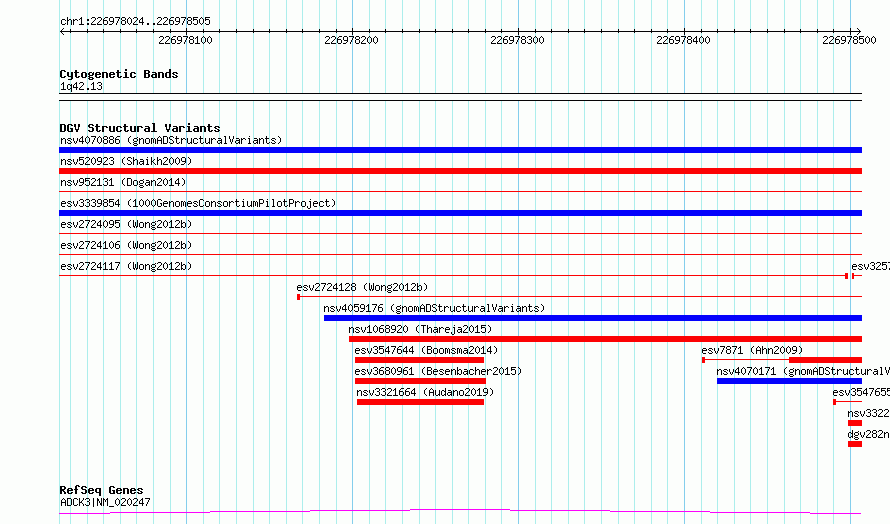Click the chr1:226978024..226978505 coordinates text
Image resolution: width=890 pixels, height=524 pixels.
135,22
